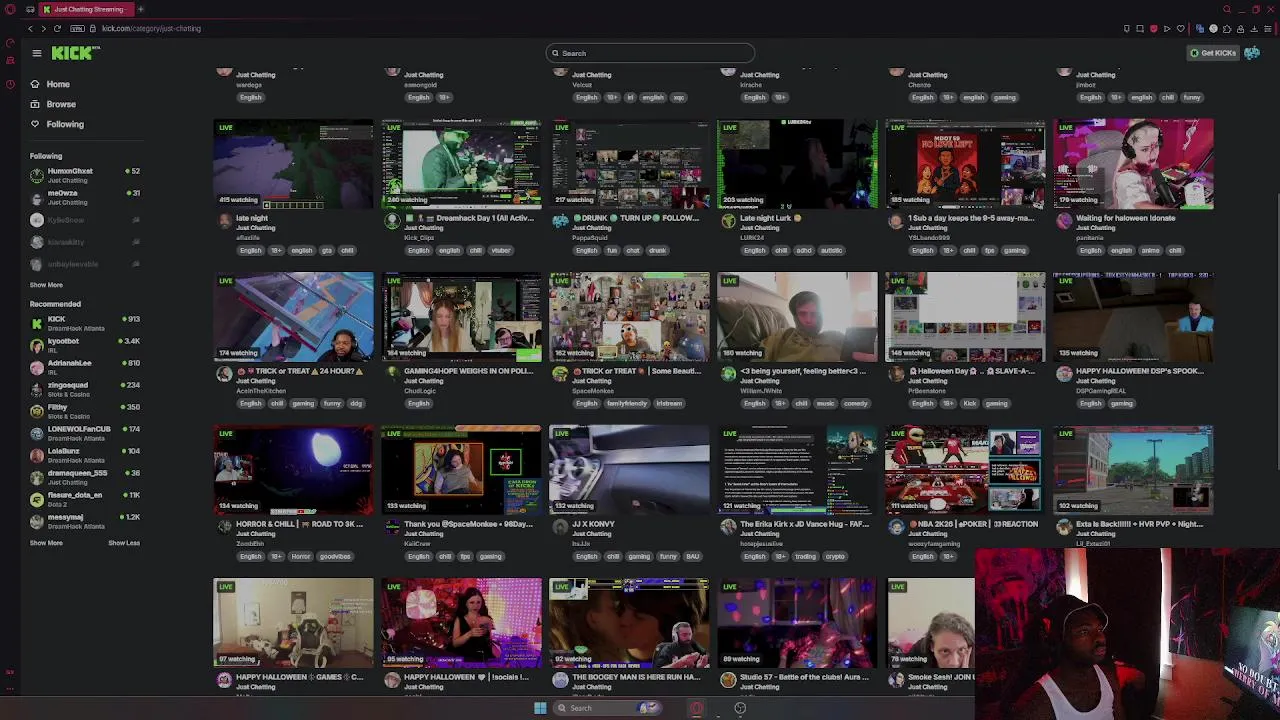The image size is (1280, 720).
Task: Go back in the browser
Action: [x=30, y=28]
